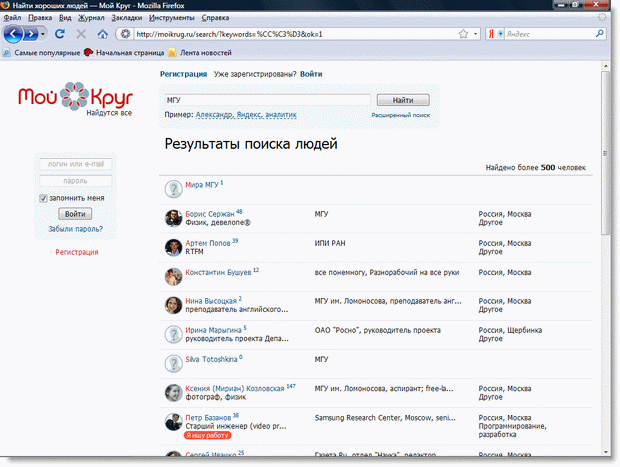Image resolution: width=620 pixels, height=467 pixels.
Task: Click the scrollbar down arrow
Action: pos(605,452)
